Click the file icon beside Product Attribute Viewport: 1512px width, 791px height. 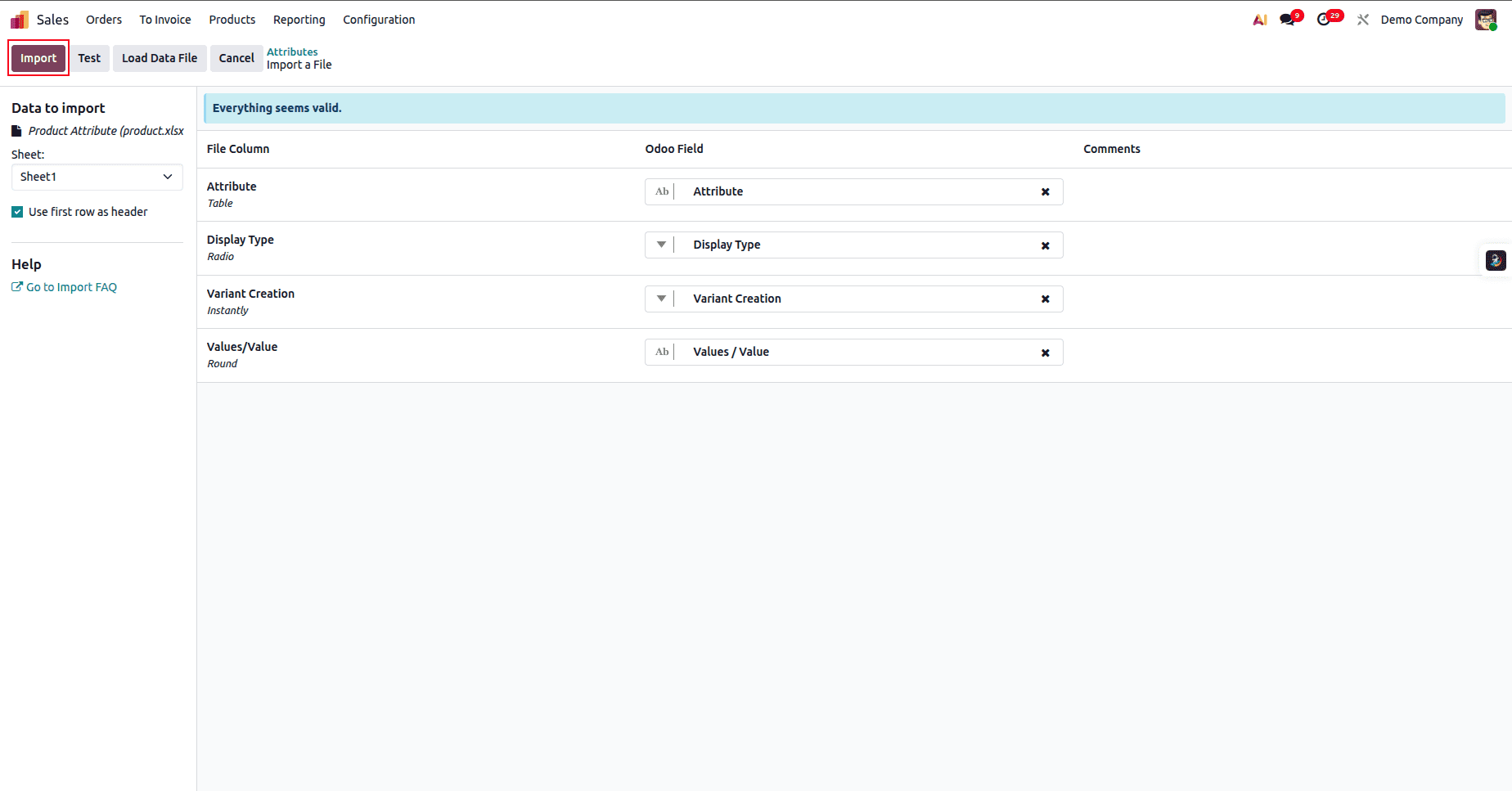[16, 130]
